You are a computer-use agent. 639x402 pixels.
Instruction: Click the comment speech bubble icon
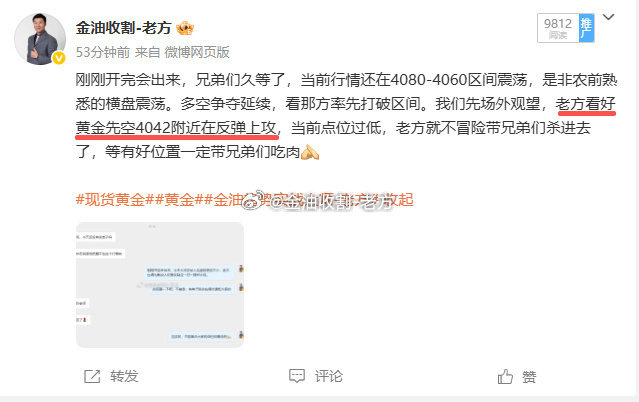(x=297, y=376)
